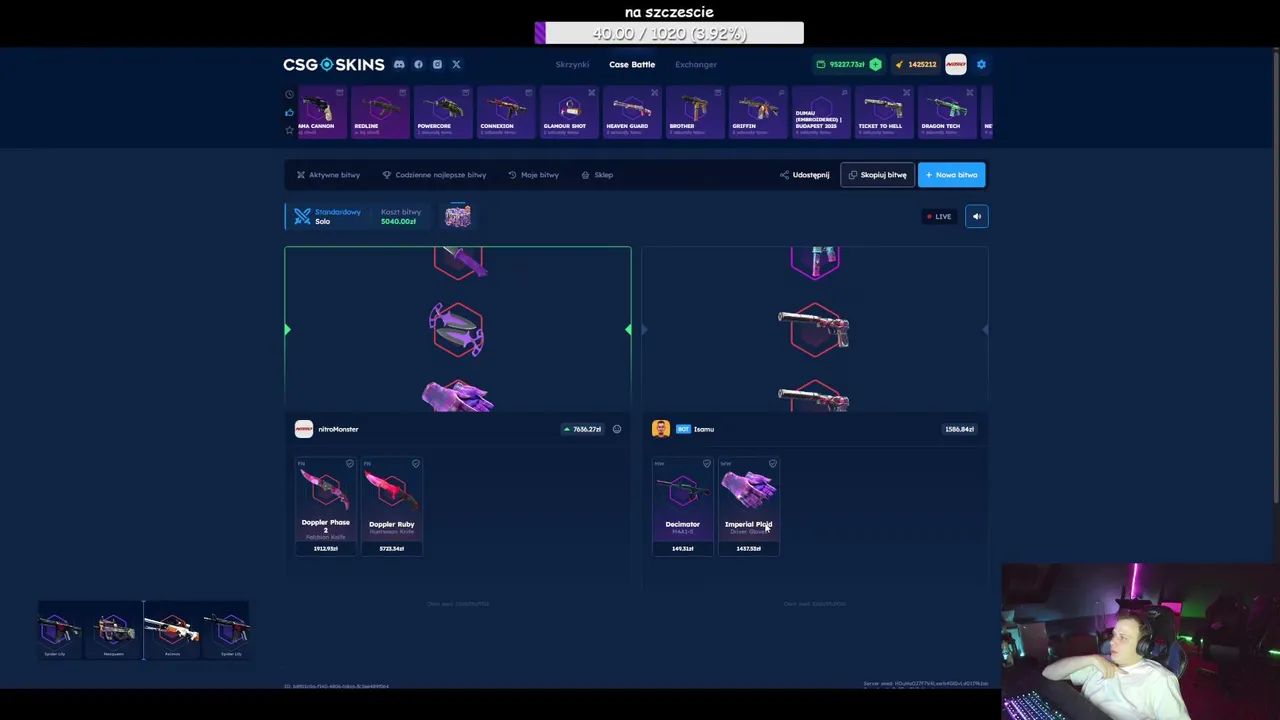Open the Exchanger tab
1280x720 pixels.
[696, 64]
